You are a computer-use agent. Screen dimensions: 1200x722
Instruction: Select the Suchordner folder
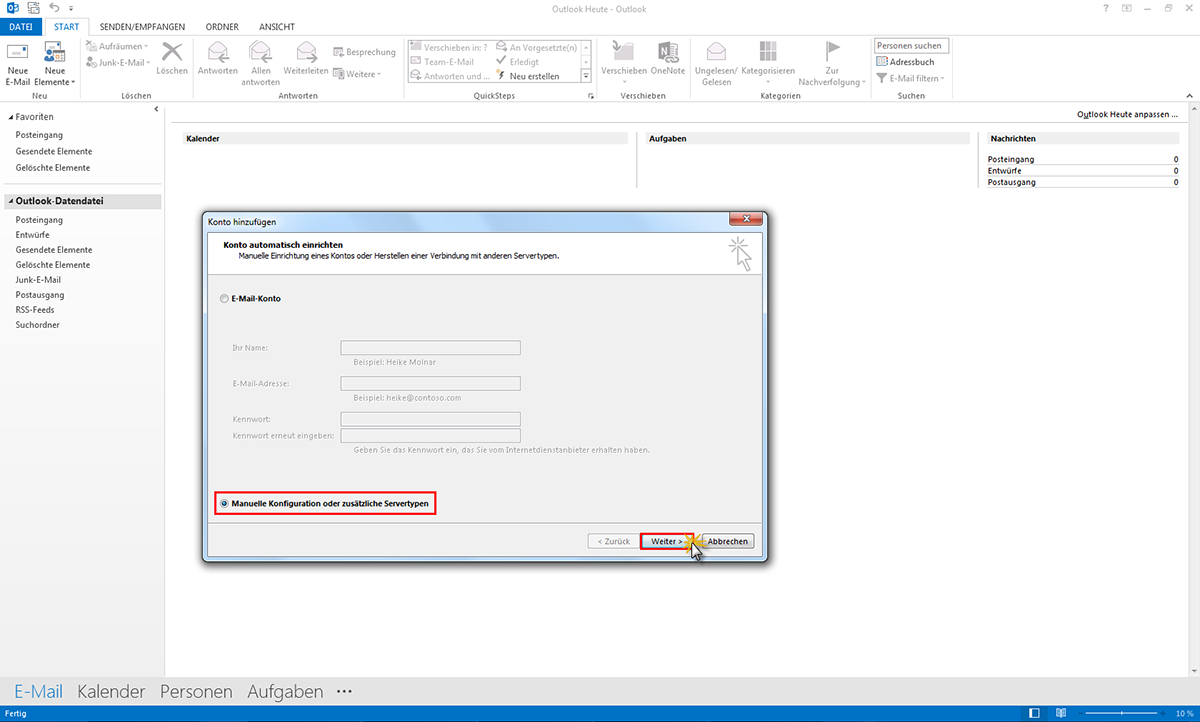(38, 325)
